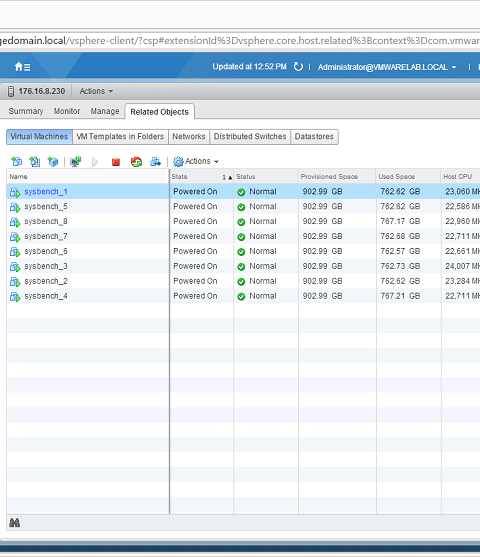This screenshot has height=557, width=480.
Task: Click the VM icon of sysbench_1
Action: [x=15, y=192]
